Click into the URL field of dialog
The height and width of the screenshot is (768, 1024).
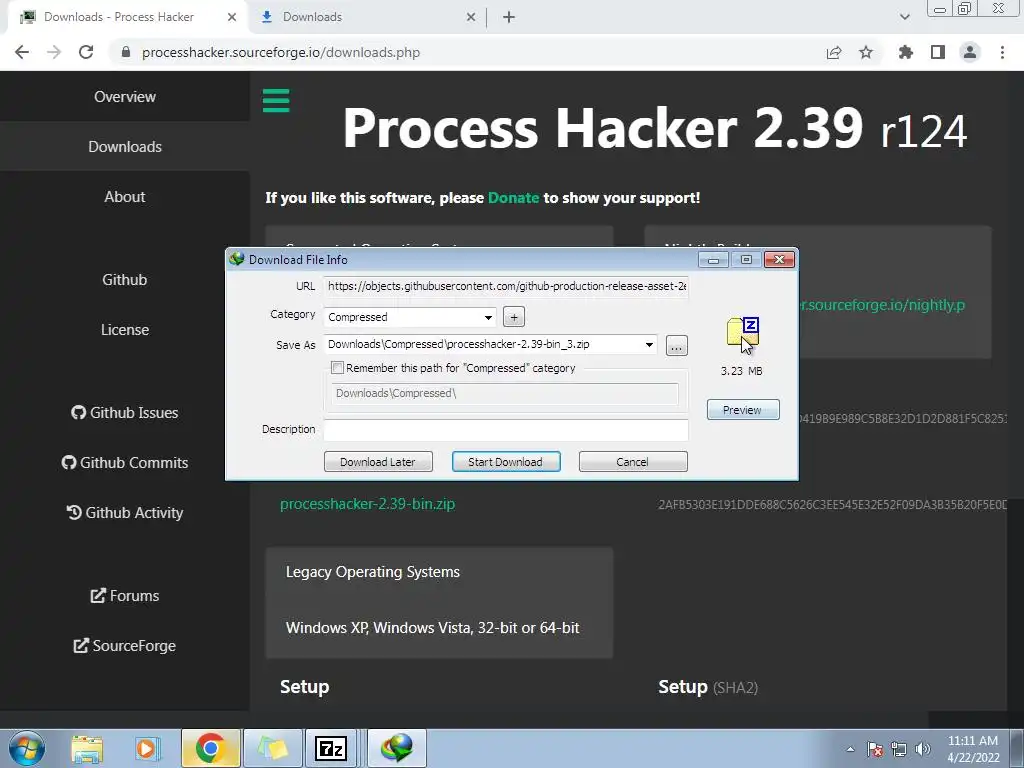[x=506, y=287]
